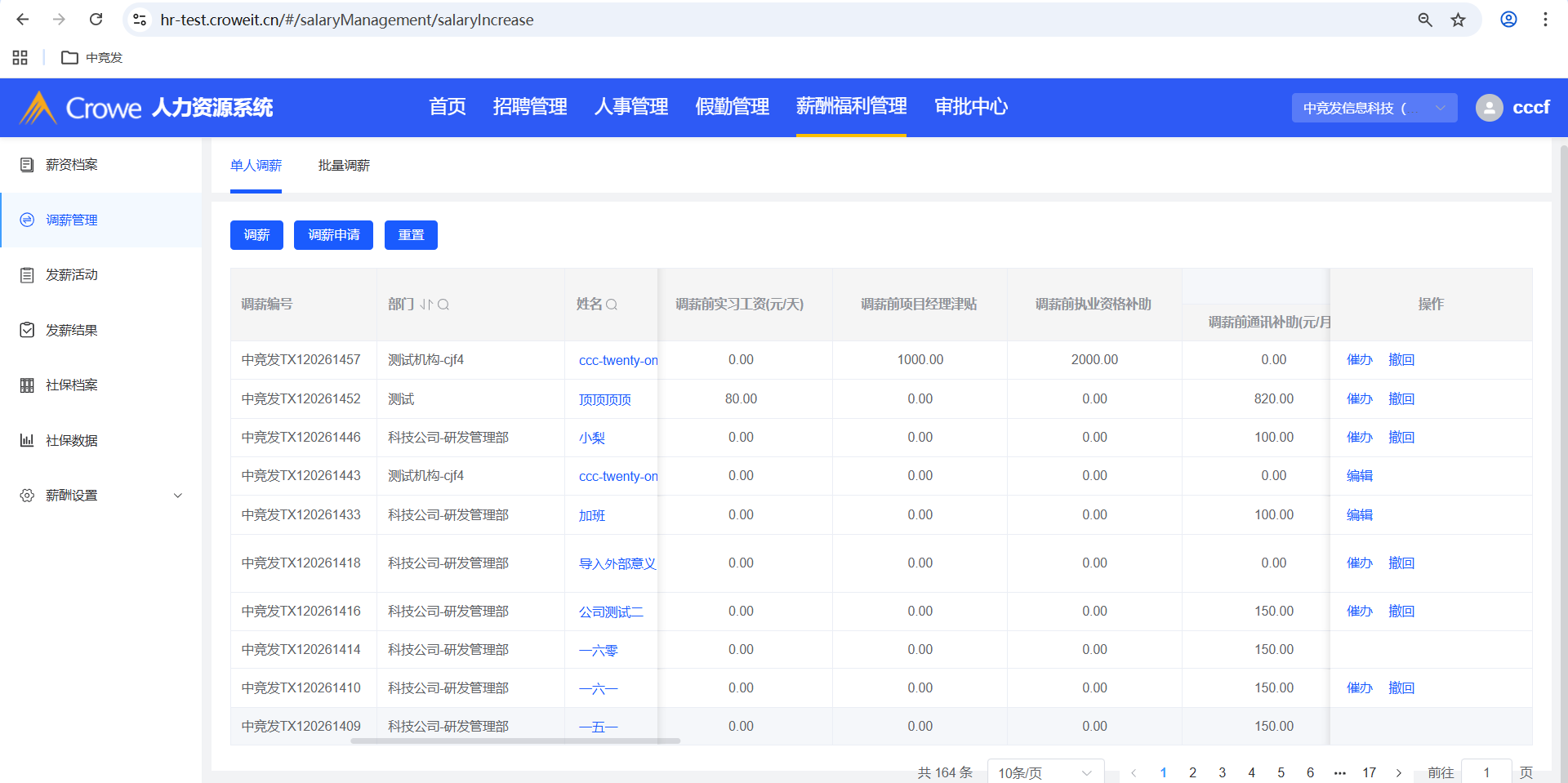This screenshot has height=783, width=1568.
Task: Click the search icon beside 姓名 header
Action: pos(612,305)
